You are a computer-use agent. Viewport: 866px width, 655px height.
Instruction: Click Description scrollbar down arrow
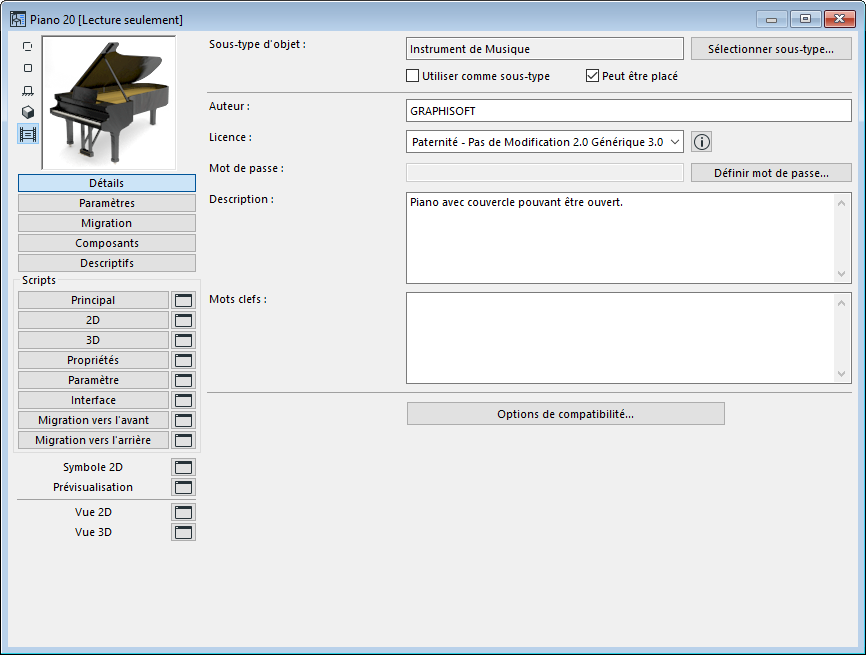click(x=841, y=274)
